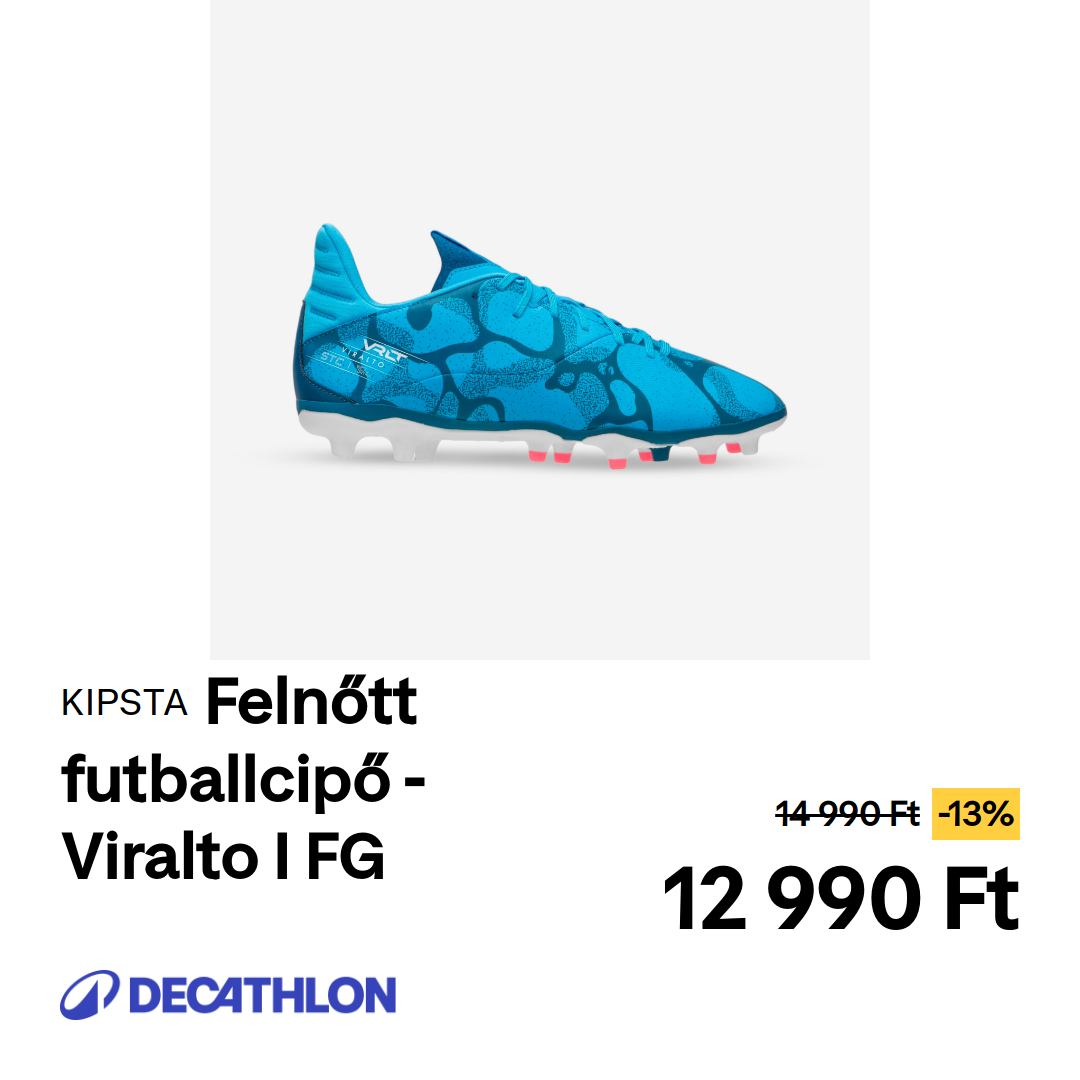Click the Decathlon swoosh logo icon
The height and width of the screenshot is (1080, 1080).
tap(90, 994)
